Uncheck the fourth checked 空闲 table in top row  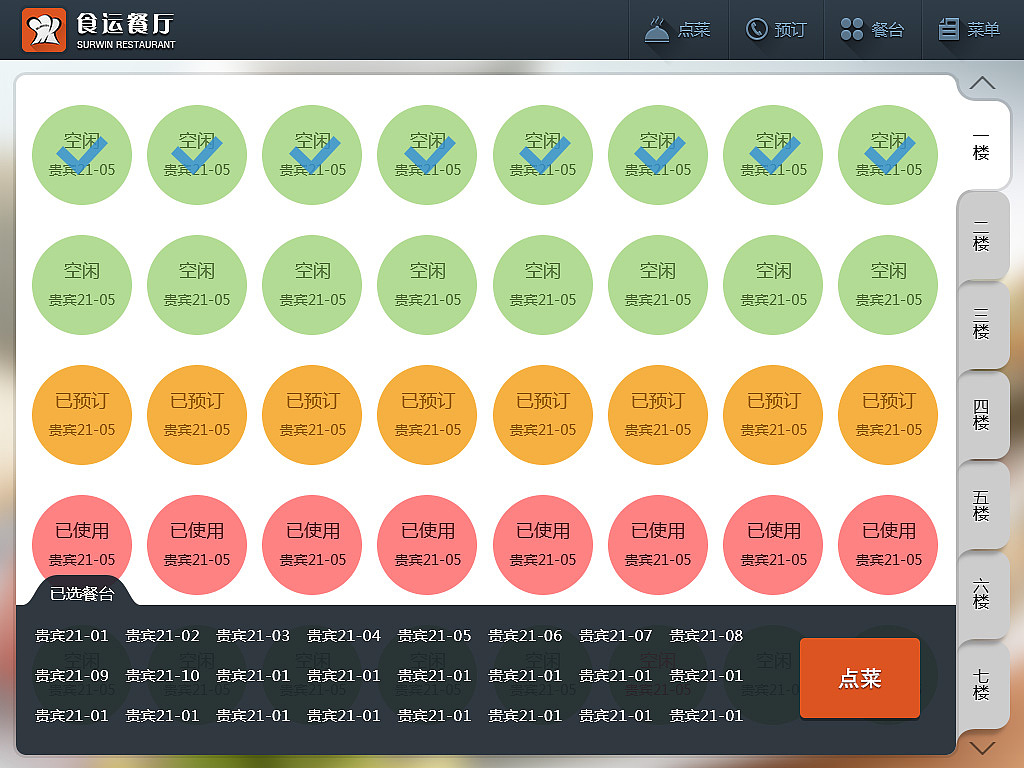click(x=427, y=155)
